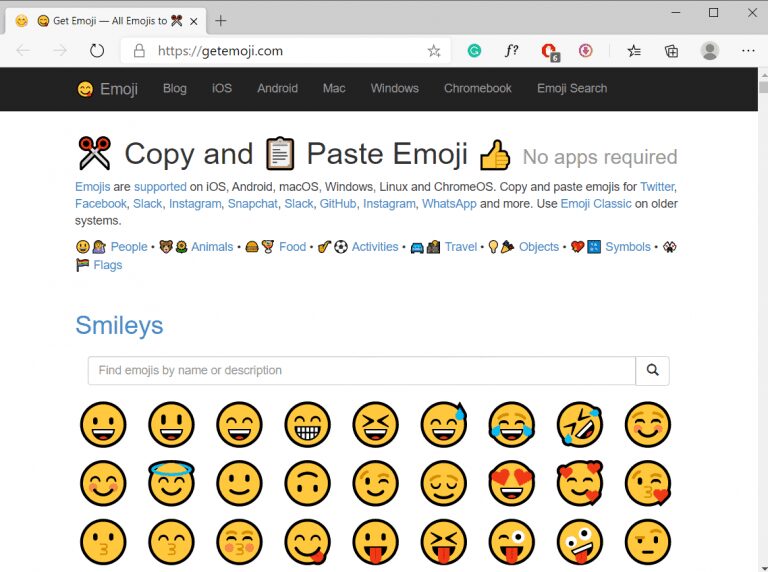Image resolution: width=768 pixels, height=572 pixels.
Task: Select the grinning face with big eyes emoji
Action: tap(171, 425)
